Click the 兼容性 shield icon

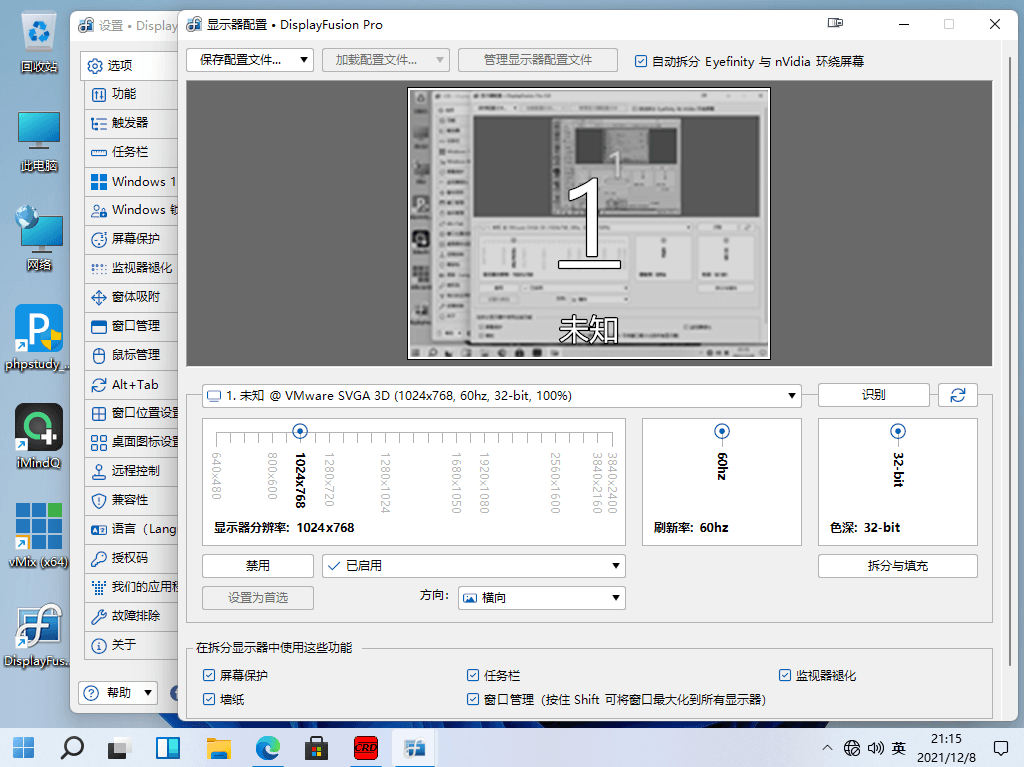pyautogui.click(x=99, y=501)
